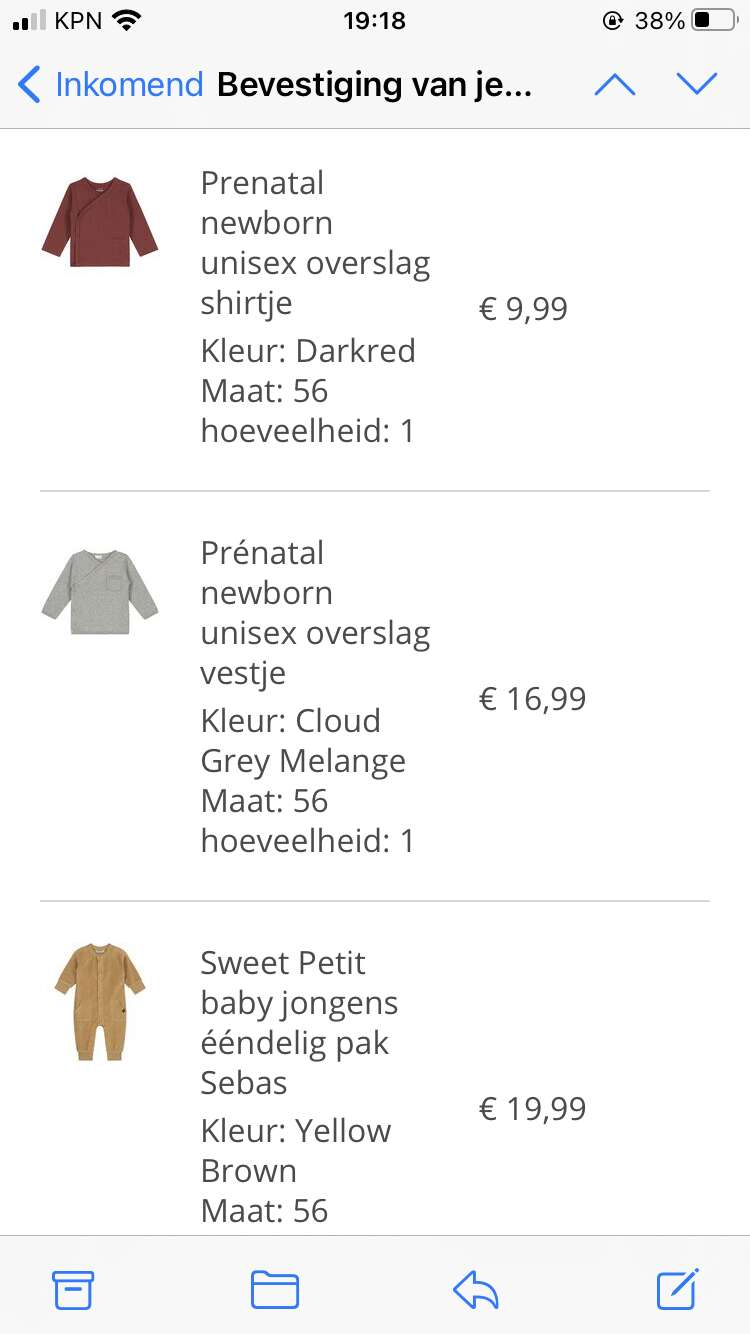The height and width of the screenshot is (1334, 750).
Task: Tap the back chevron beside Inkomend
Action: pos(30,85)
